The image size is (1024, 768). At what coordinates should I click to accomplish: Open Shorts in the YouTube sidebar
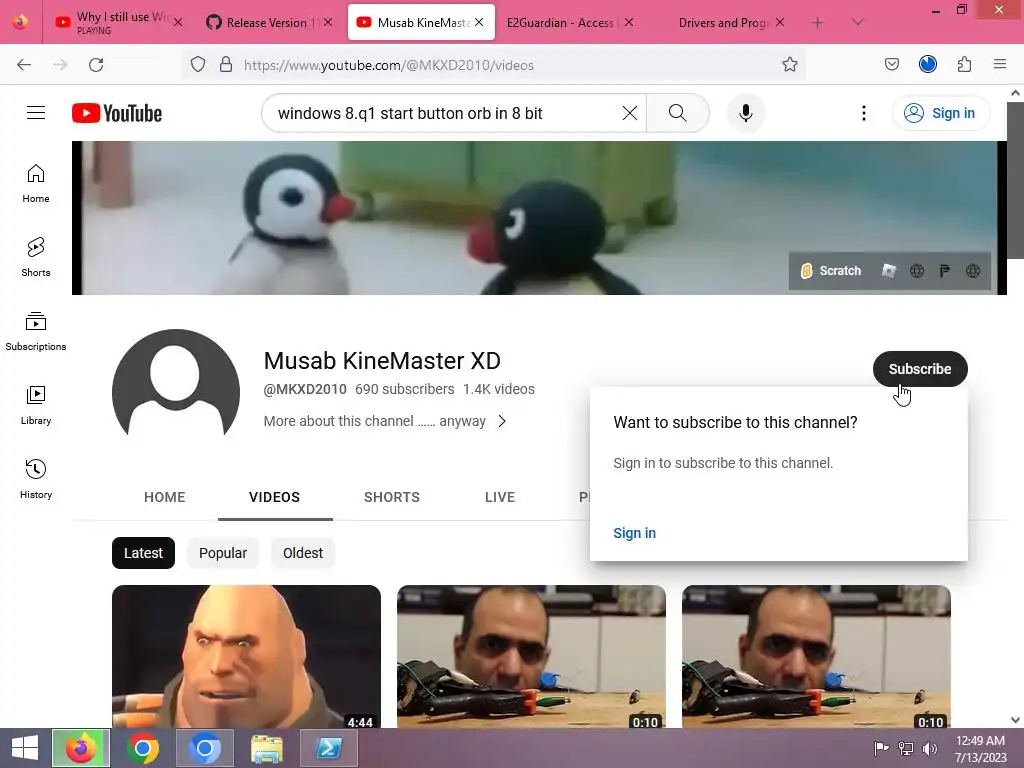point(36,257)
